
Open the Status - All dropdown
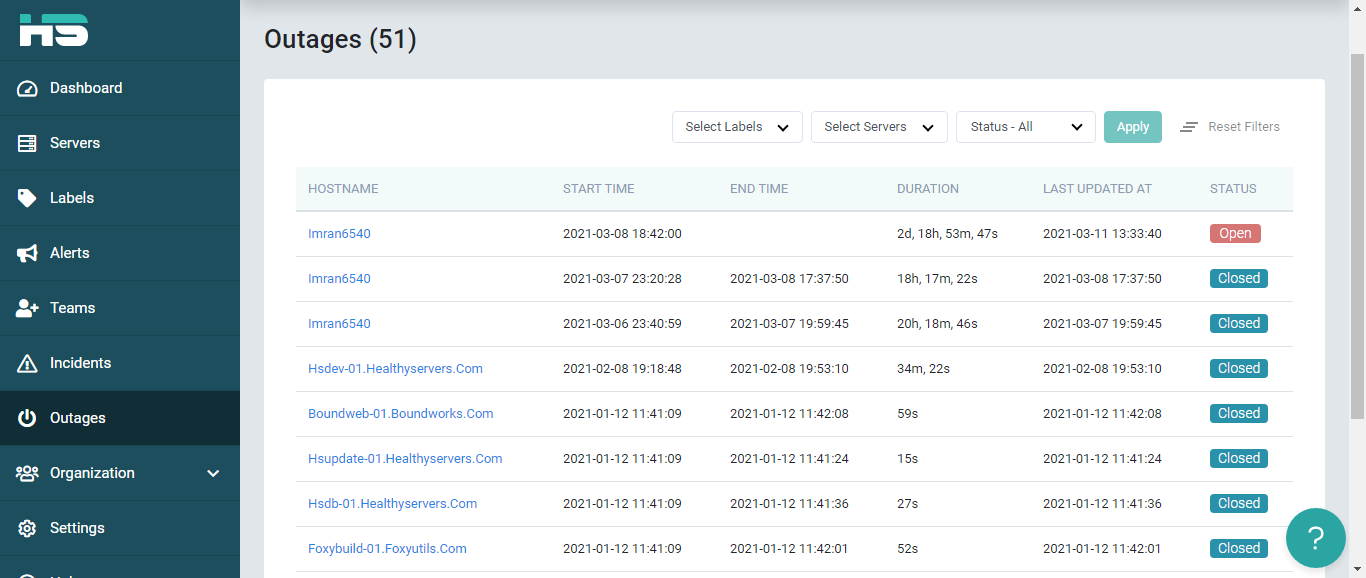1026,127
